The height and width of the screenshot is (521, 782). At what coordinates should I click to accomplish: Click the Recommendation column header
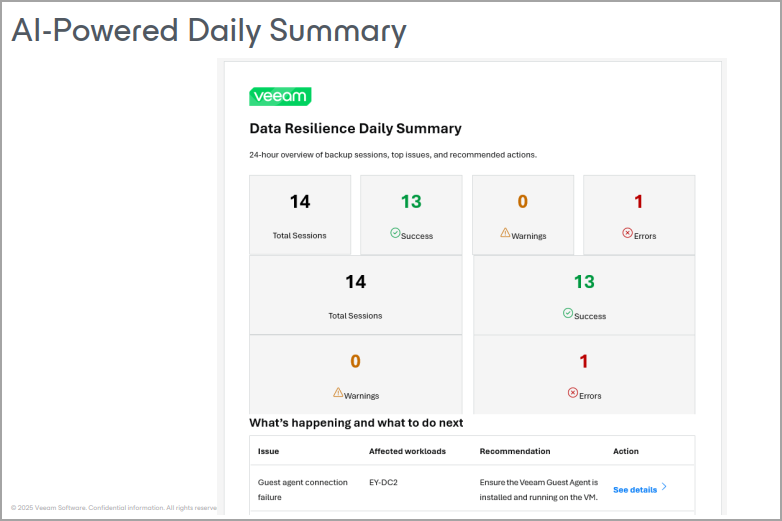click(515, 451)
